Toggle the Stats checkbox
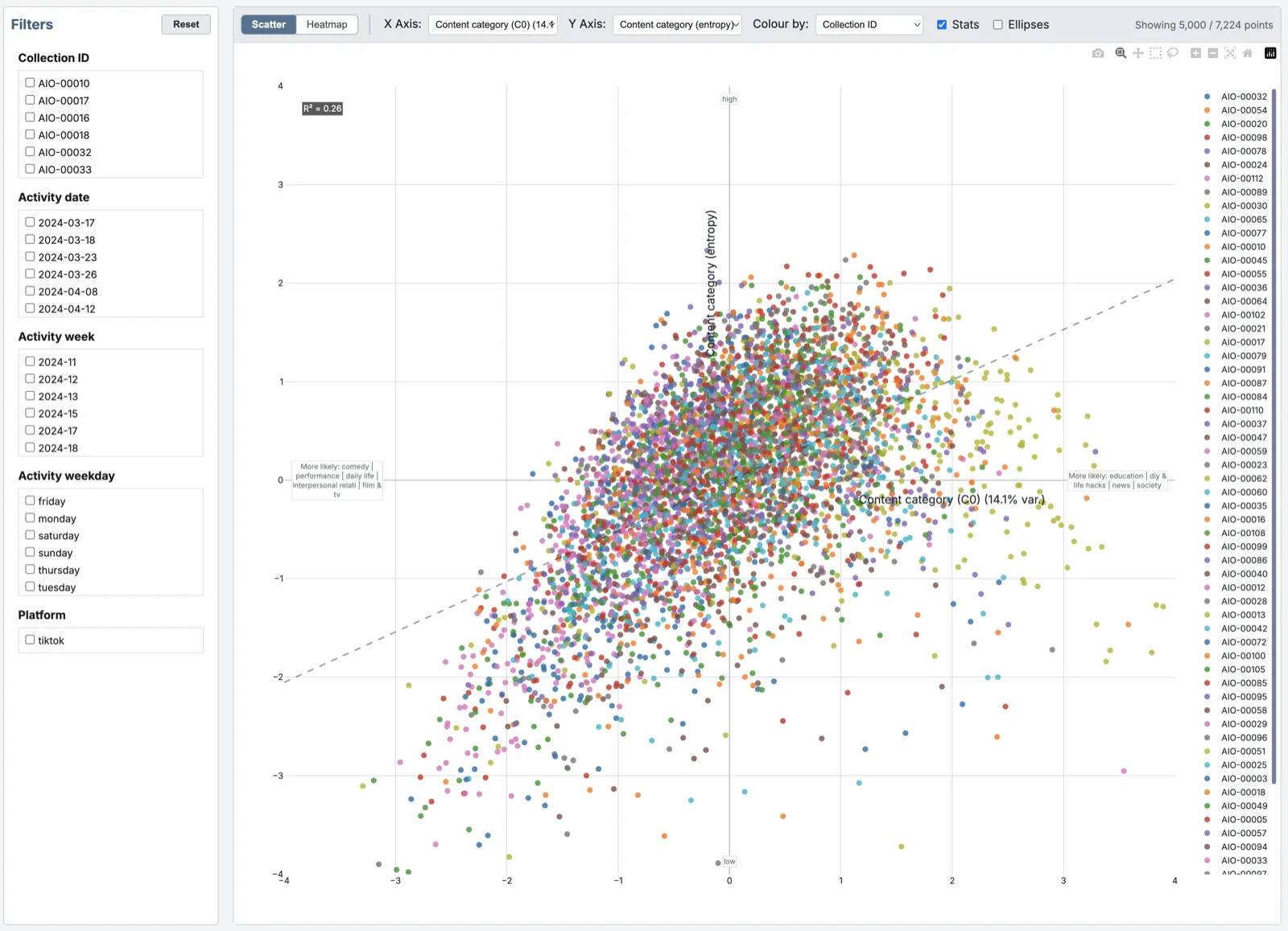Viewport: 1288px width, 931px height. click(x=942, y=25)
